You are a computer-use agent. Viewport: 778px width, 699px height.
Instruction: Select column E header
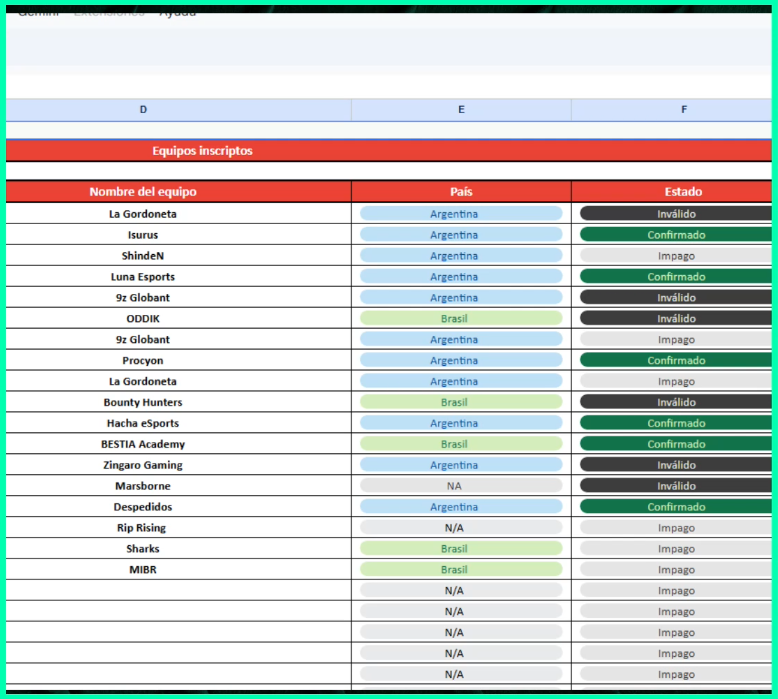[461, 110]
